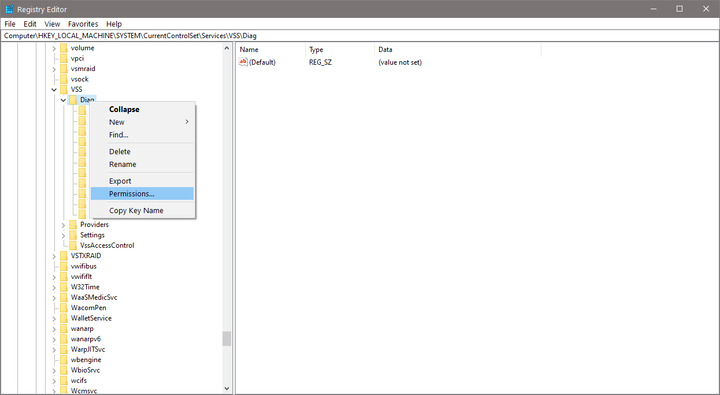Open the New submenu arrow
Screen dimensions: 720x395
pos(187,122)
